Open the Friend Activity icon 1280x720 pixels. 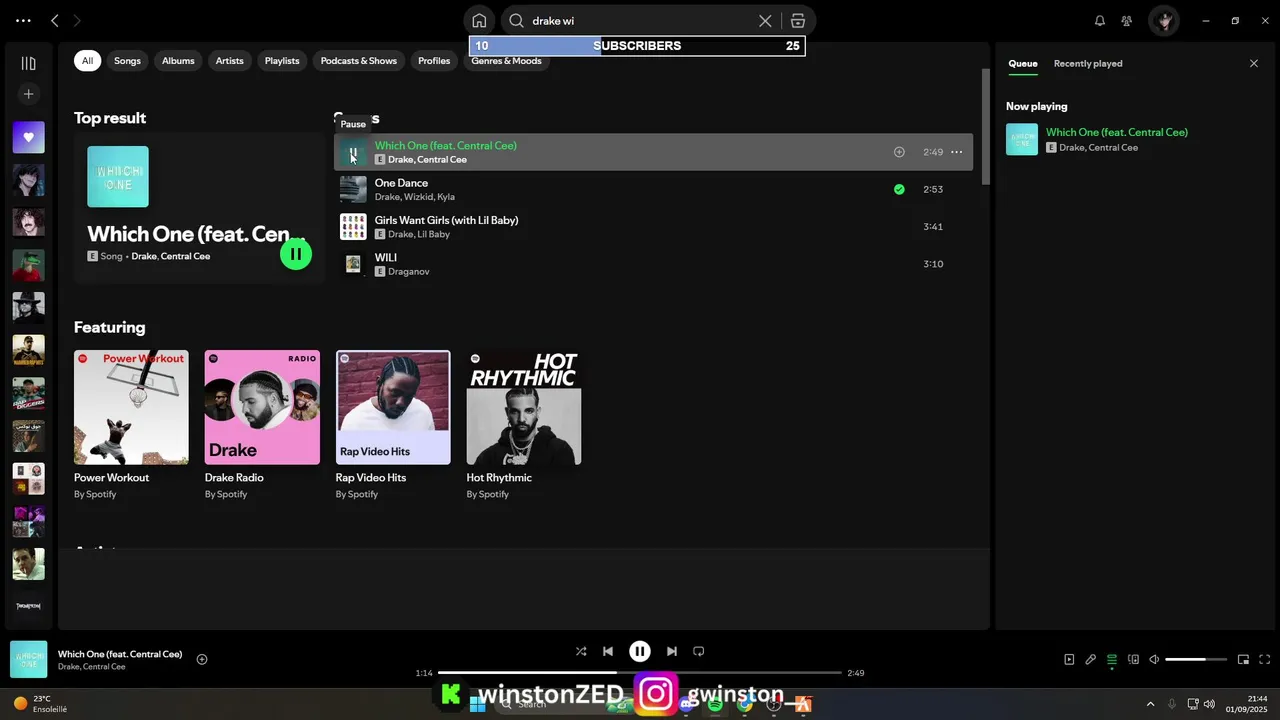[x=1127, y=20]
